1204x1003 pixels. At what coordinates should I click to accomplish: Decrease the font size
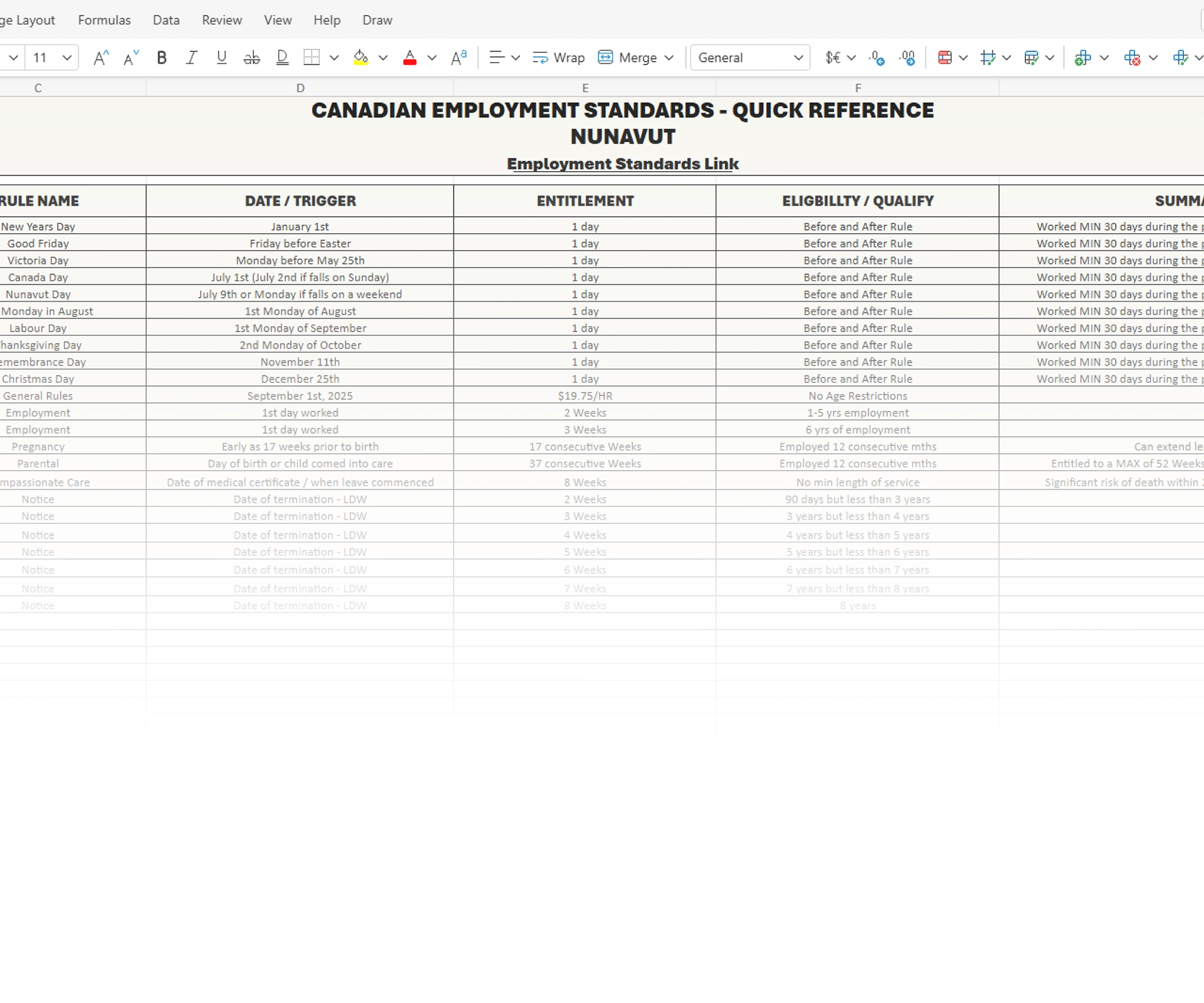pyautogui.click(x=131, y=58)
